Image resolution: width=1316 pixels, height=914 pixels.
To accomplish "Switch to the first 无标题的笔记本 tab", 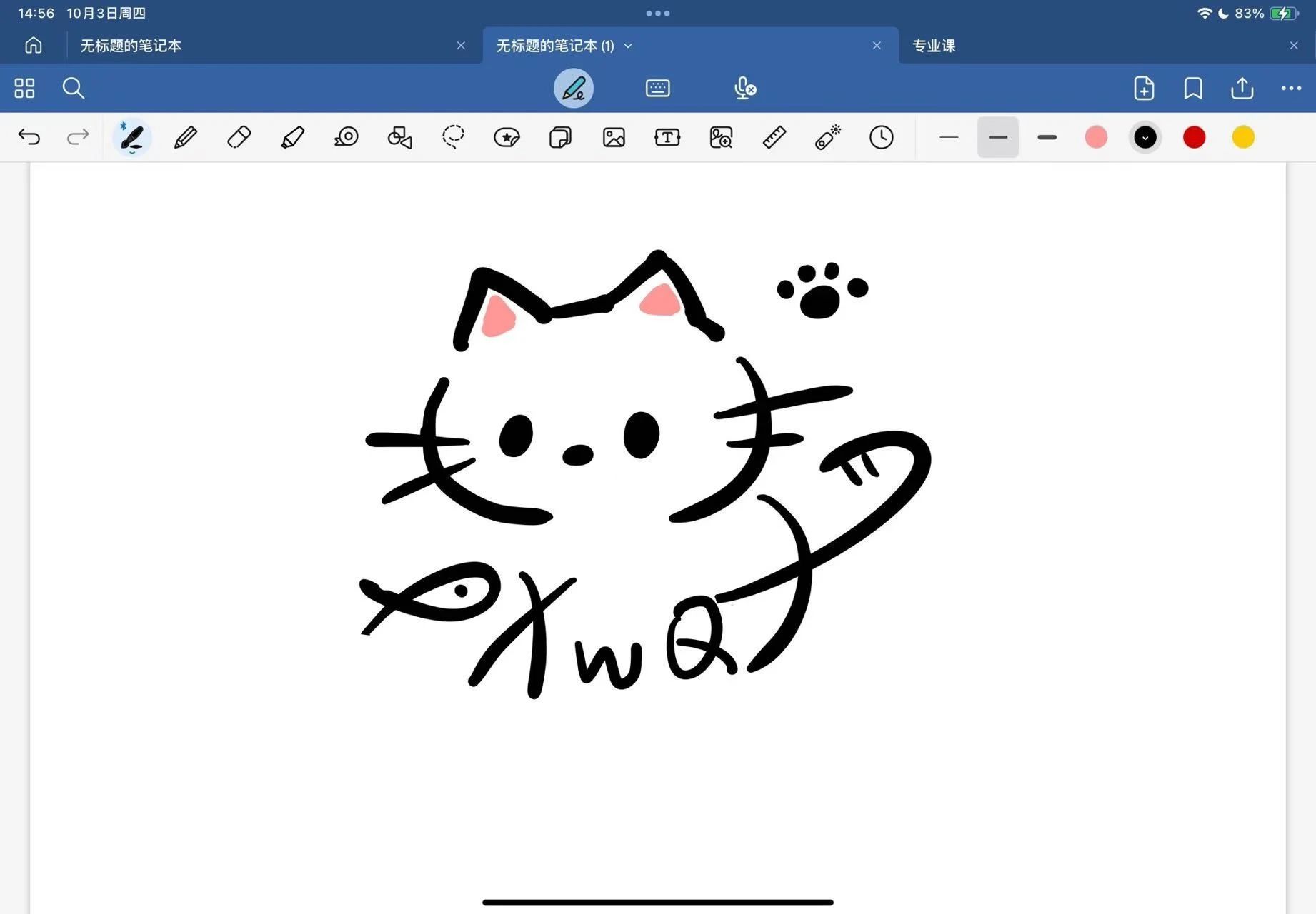I will [131, 46].
